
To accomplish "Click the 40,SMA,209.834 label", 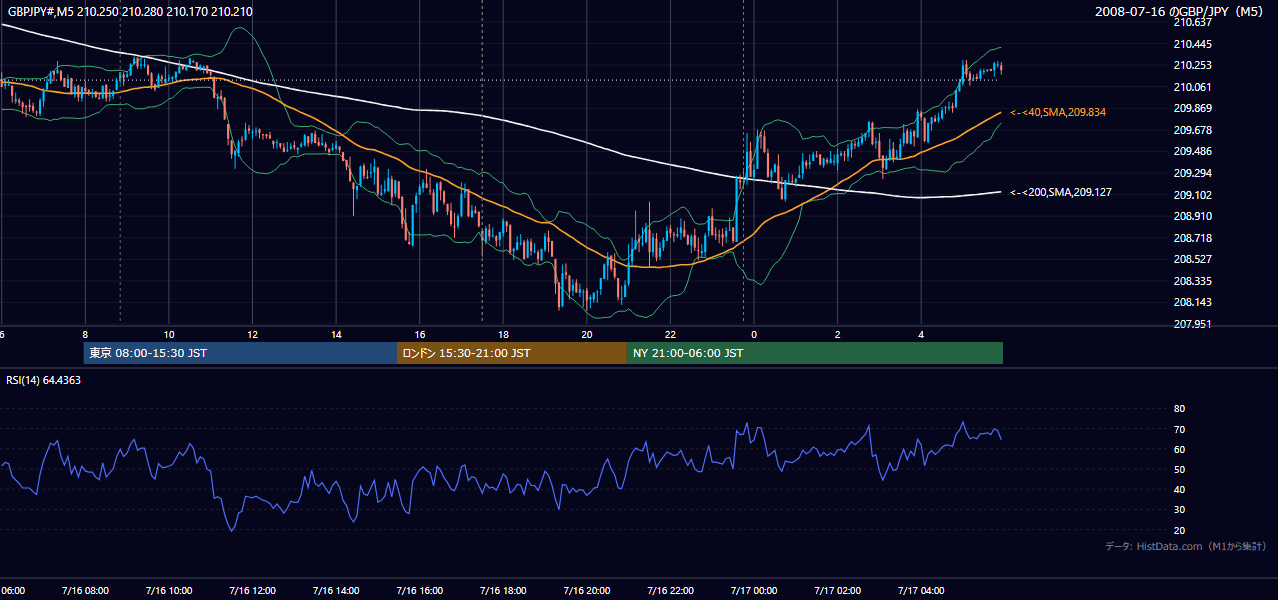I will (1058, 112).
